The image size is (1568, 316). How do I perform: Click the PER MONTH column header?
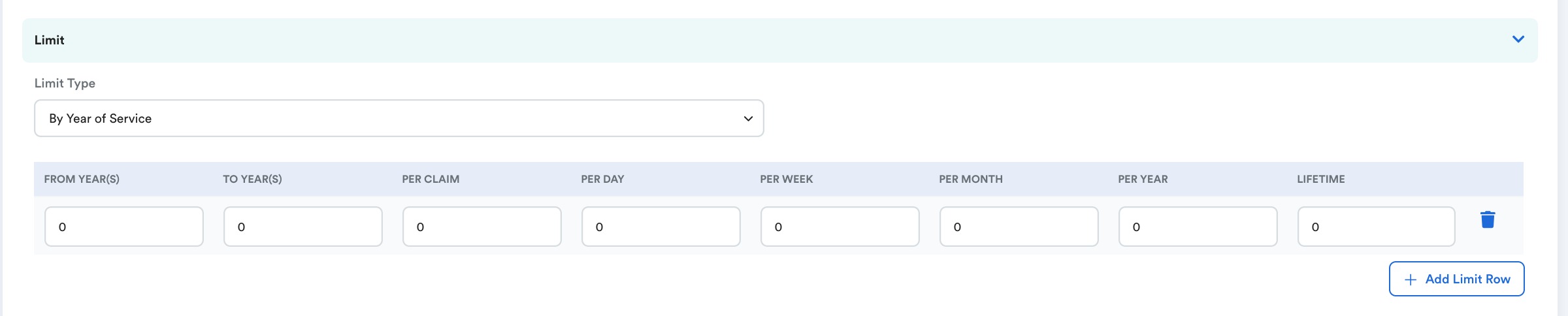click(x=971, y=179)
